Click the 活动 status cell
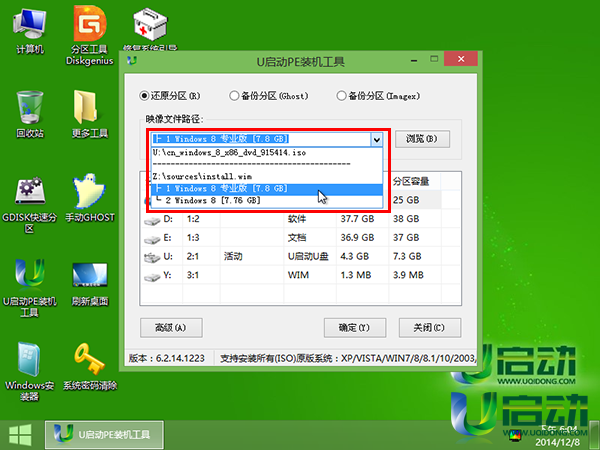Image resolution: width=600 pixels, height=450 pixels. click(x=251, y=256)
